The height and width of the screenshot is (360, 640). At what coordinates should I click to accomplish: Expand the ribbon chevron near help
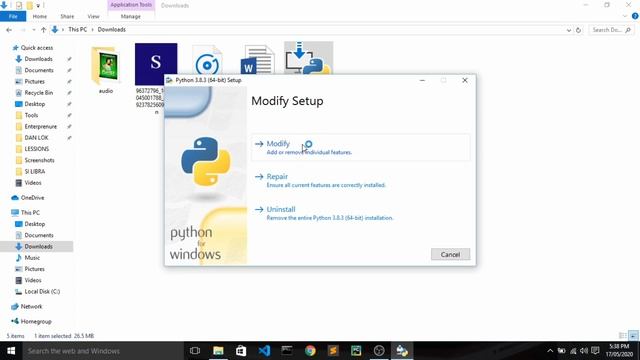(625, 16)
